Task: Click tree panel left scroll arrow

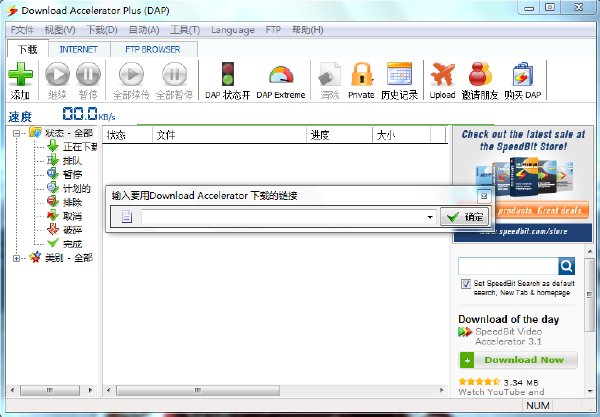Action: (13, 390)
